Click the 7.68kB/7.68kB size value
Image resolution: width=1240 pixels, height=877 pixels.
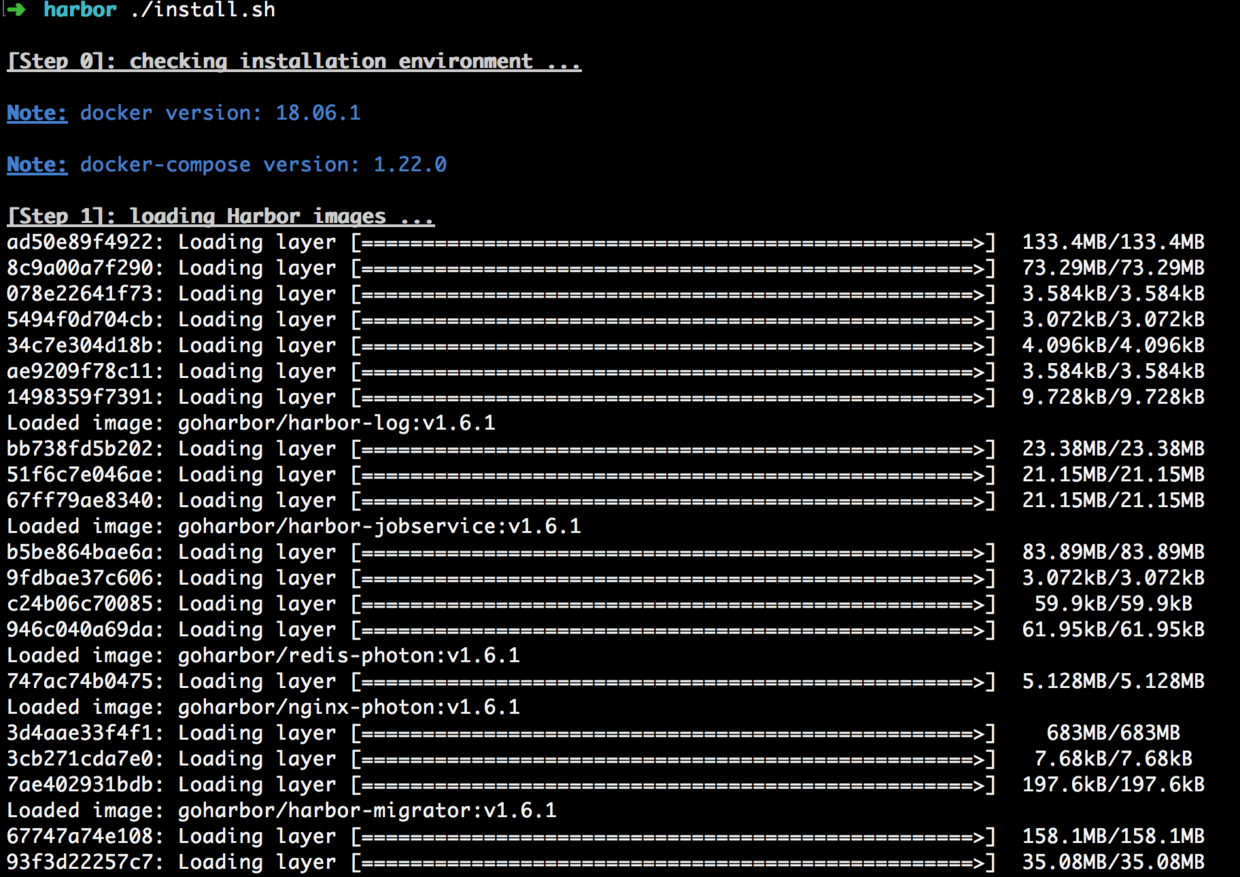coord(1113,759)
